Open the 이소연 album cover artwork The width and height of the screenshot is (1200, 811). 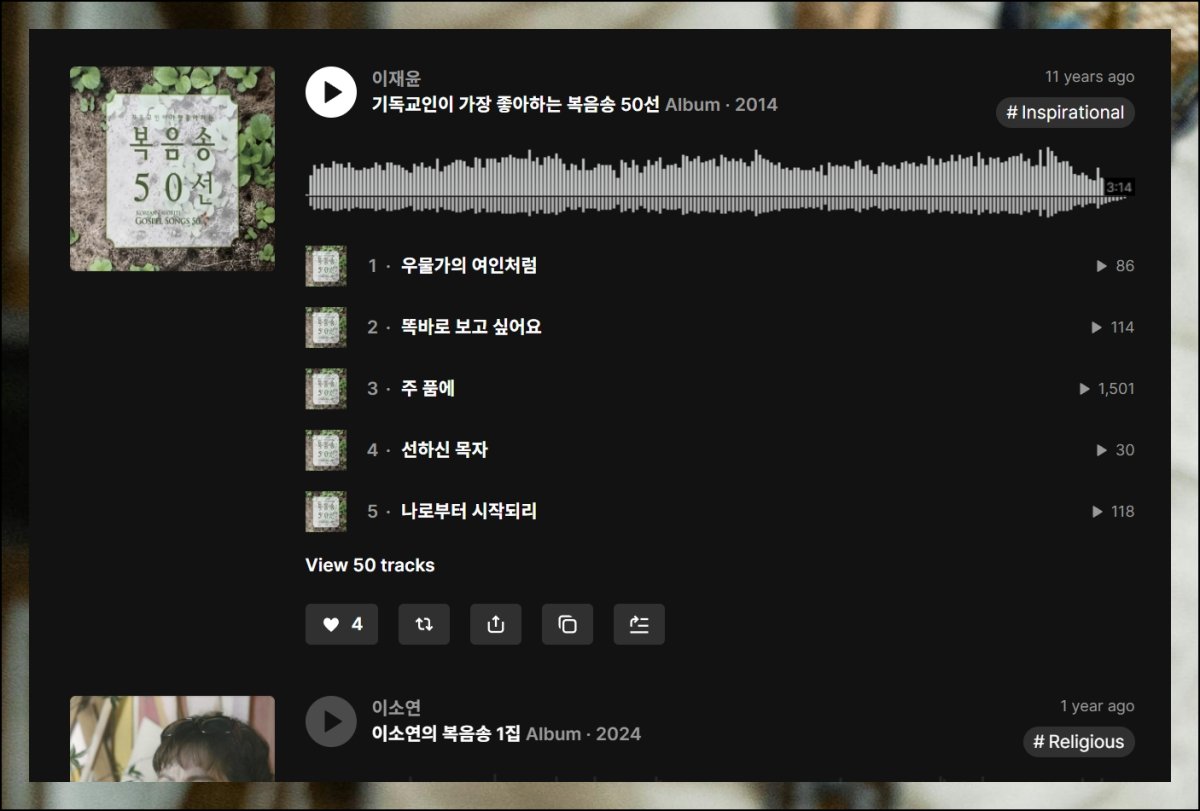point(172,739)
